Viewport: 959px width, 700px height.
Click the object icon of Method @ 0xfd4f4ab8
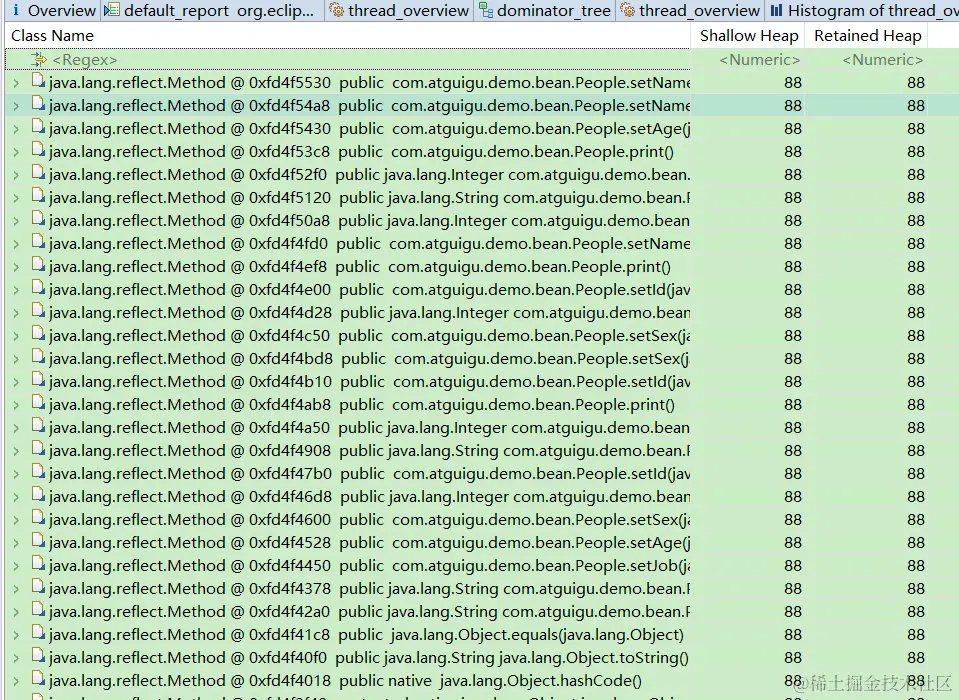pos(39,403)
